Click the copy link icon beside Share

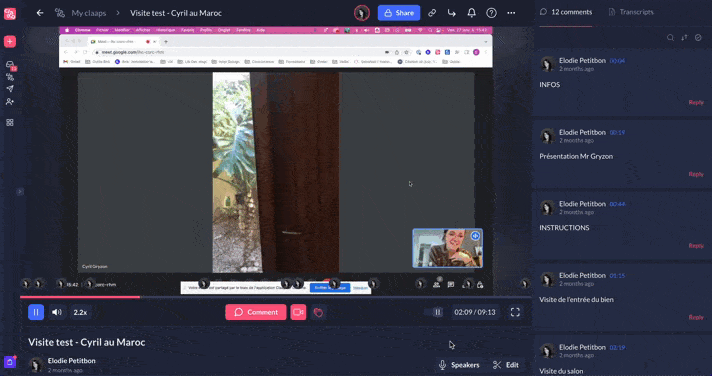pos(432,13)
